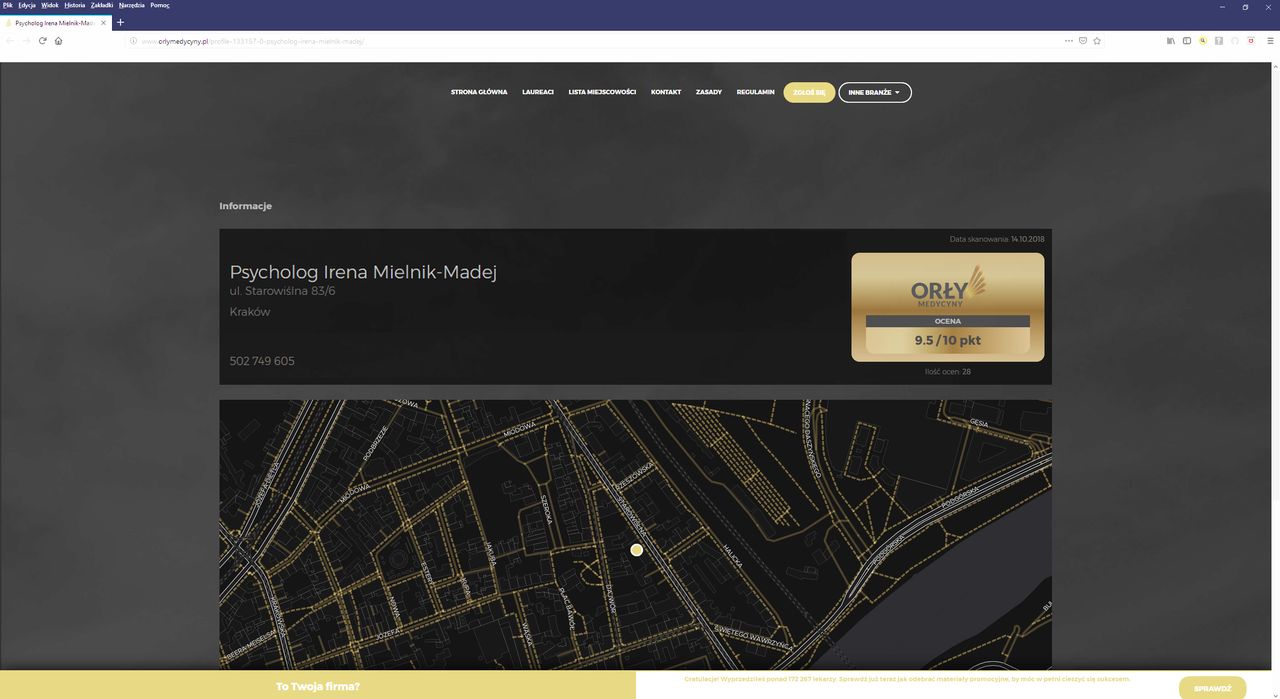Click the ZGŁOŚ SIĘ button

(808, 92)
